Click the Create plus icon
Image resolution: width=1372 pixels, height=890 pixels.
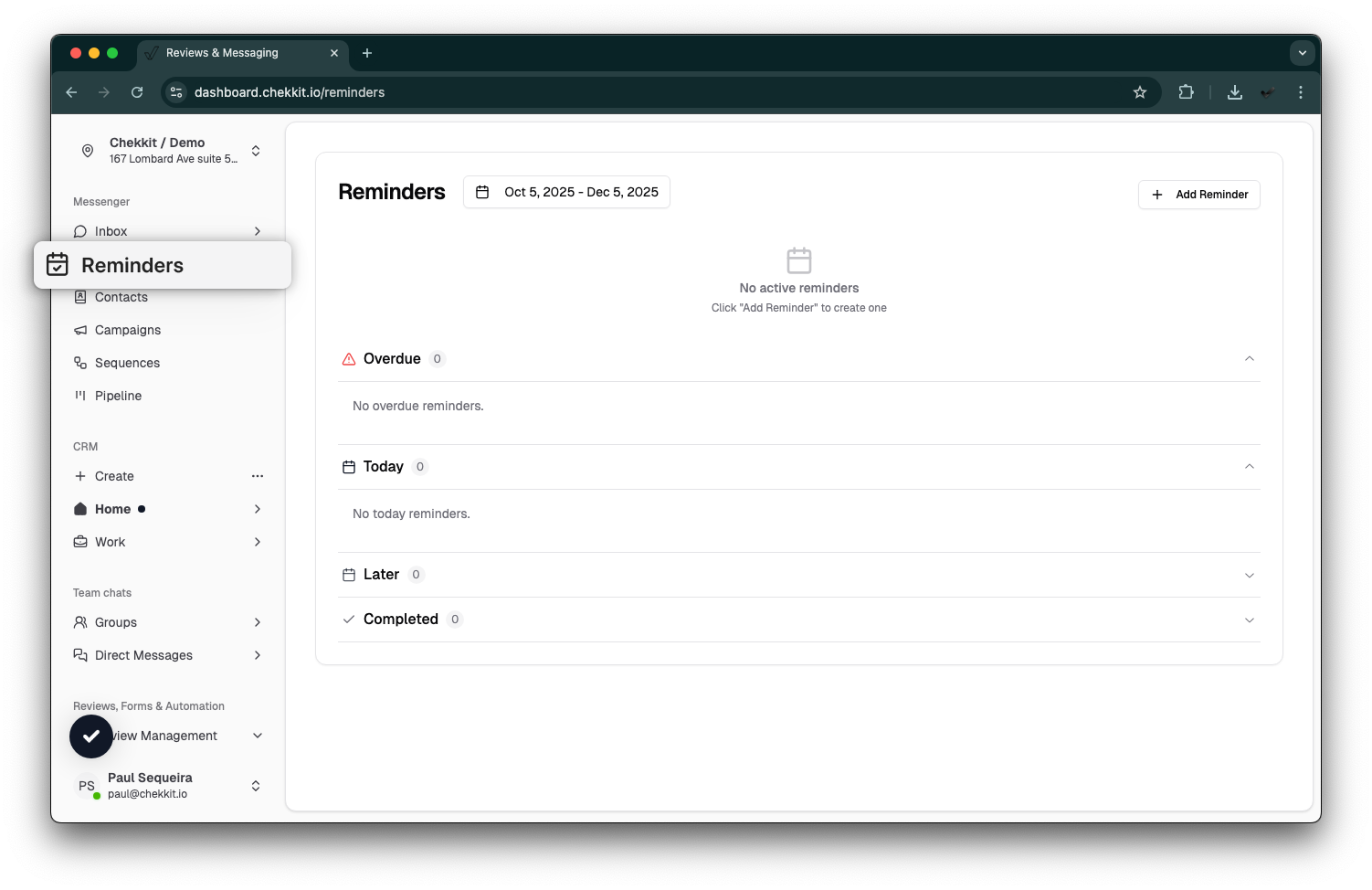(80, 476)
